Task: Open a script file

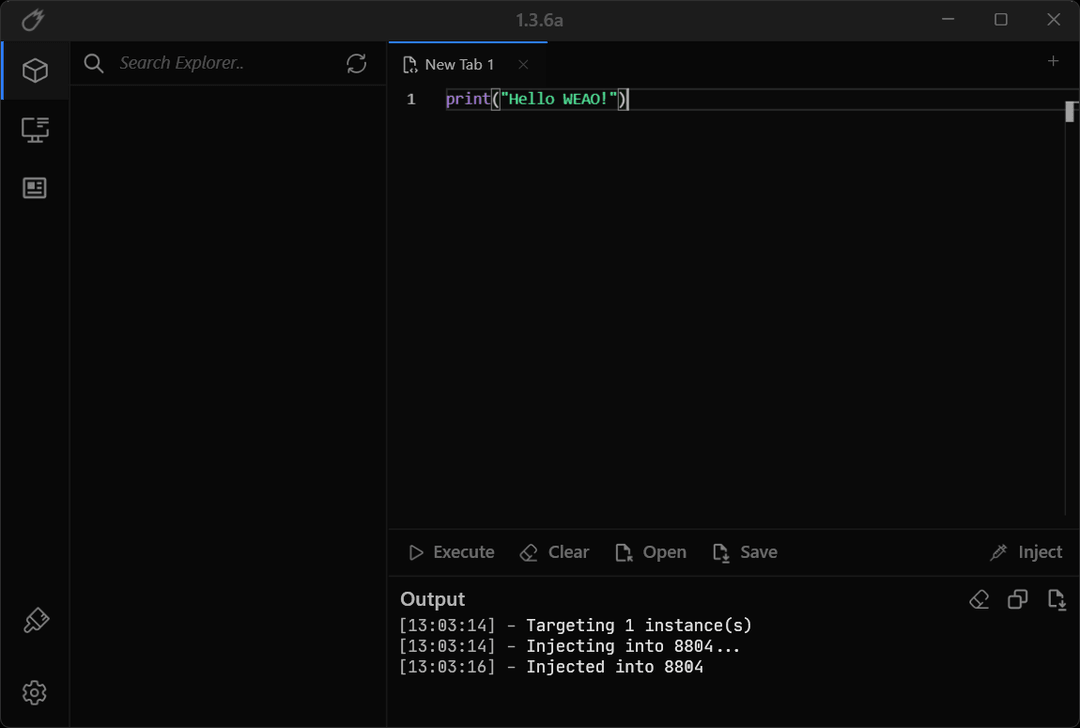Action: coord(651,552)
